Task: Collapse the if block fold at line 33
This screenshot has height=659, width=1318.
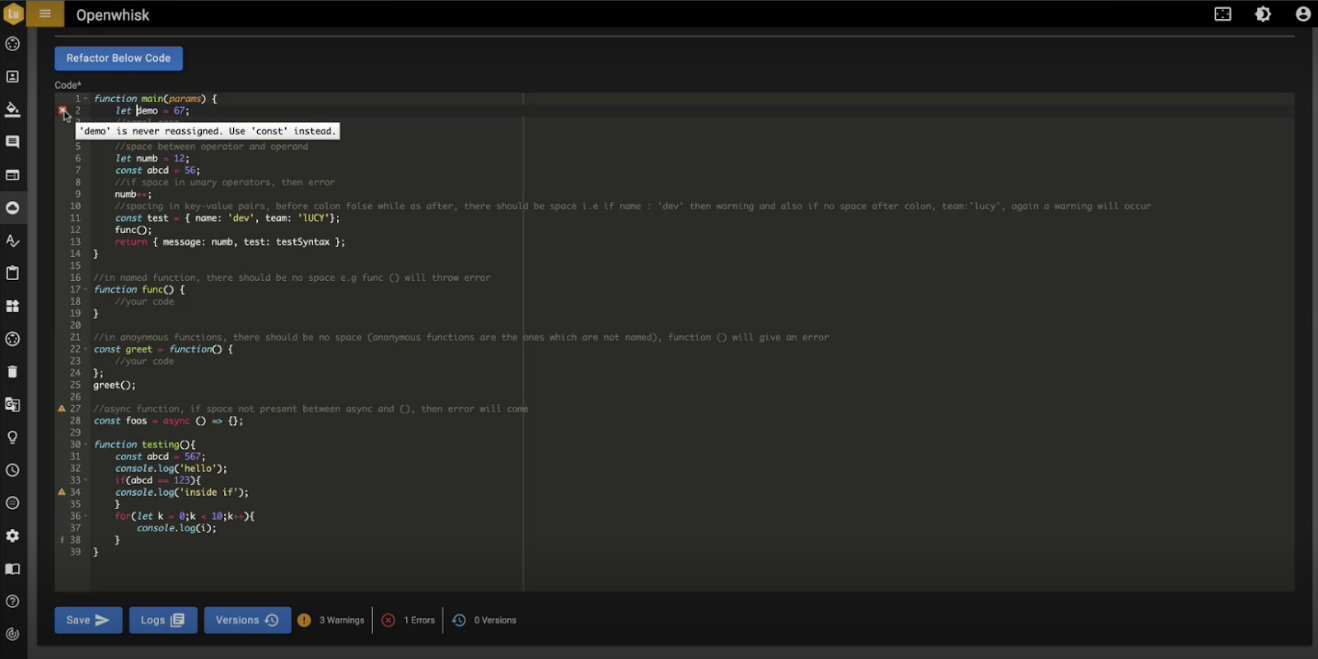Action: (x=86, y=481)
